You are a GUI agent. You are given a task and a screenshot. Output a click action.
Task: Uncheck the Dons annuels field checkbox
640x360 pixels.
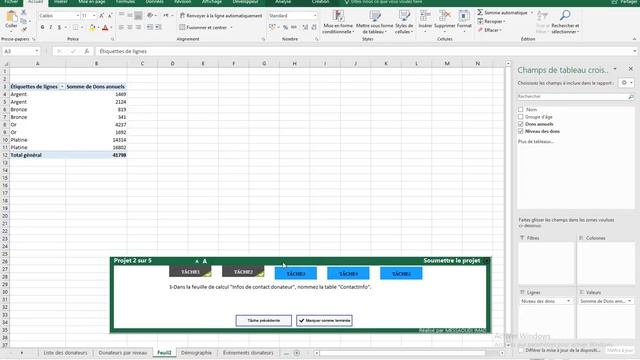point(520,124)
